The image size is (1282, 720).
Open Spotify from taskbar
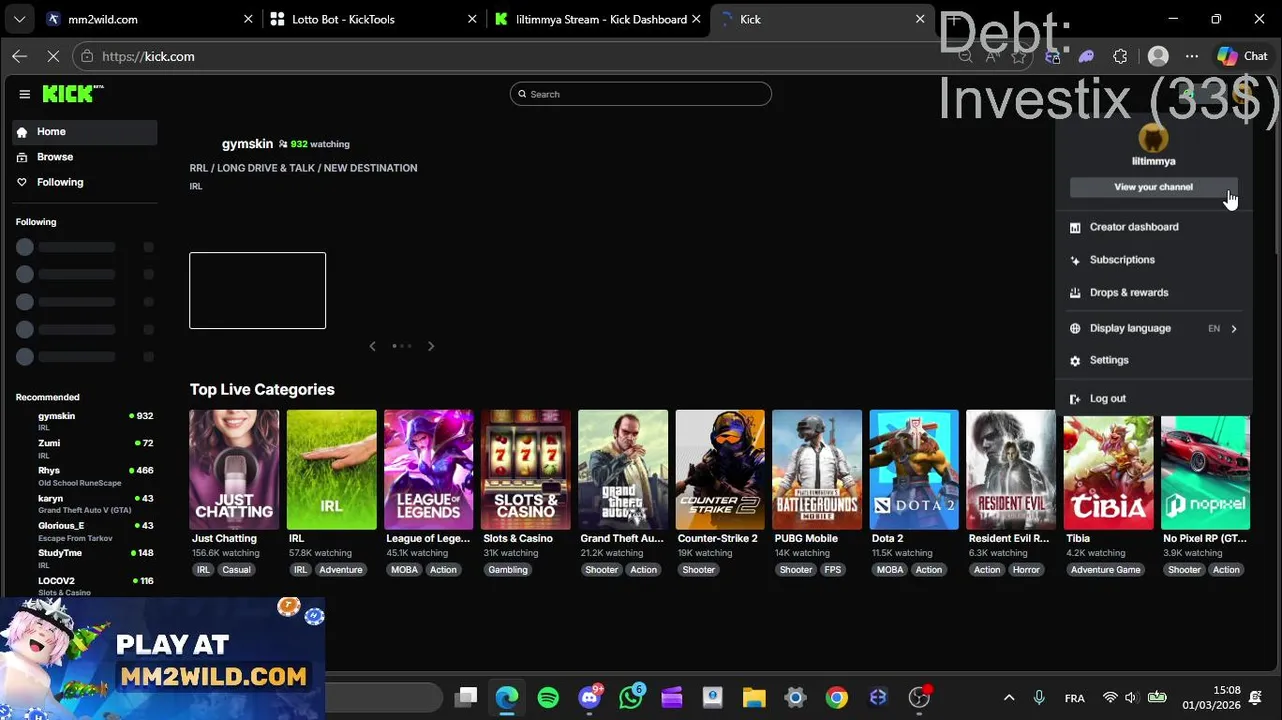click(x=548, y=698)
